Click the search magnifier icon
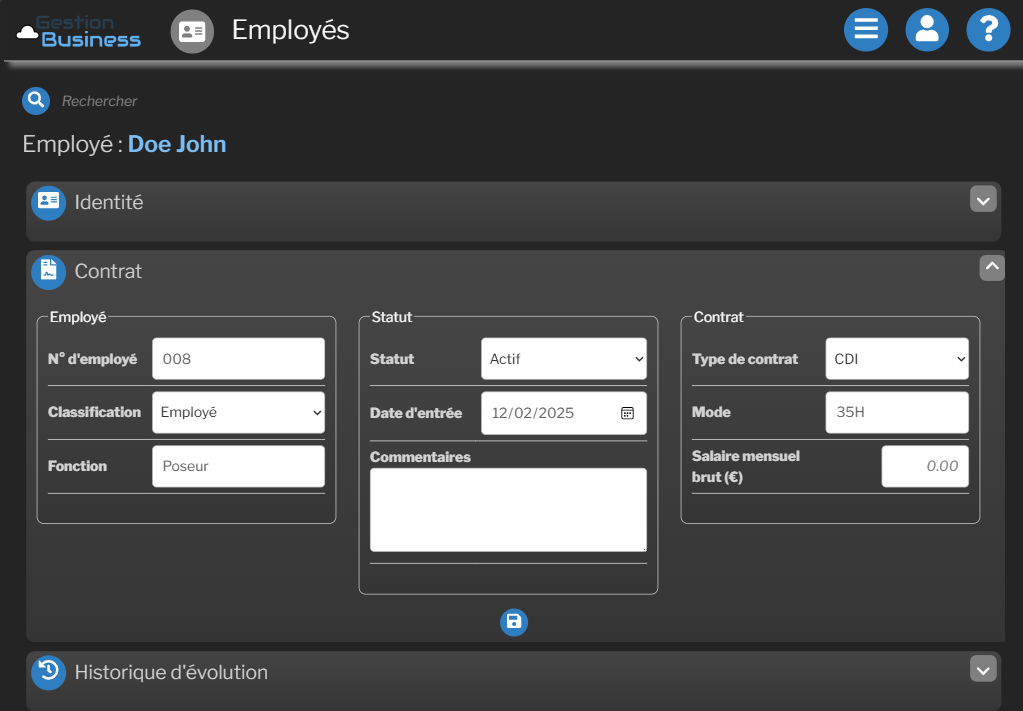This screenshot has height=711, width=1023. click(36, 100)
